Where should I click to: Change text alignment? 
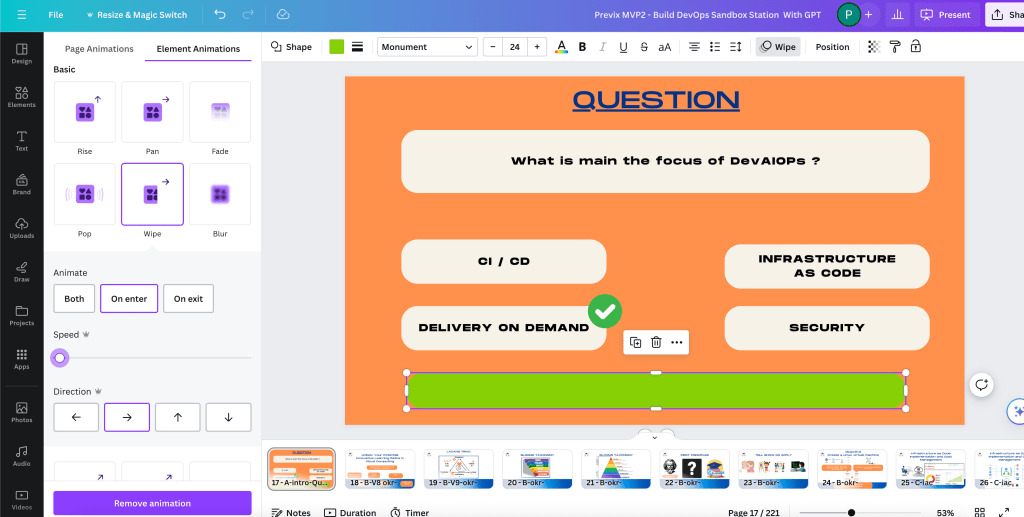click(694, 46)
